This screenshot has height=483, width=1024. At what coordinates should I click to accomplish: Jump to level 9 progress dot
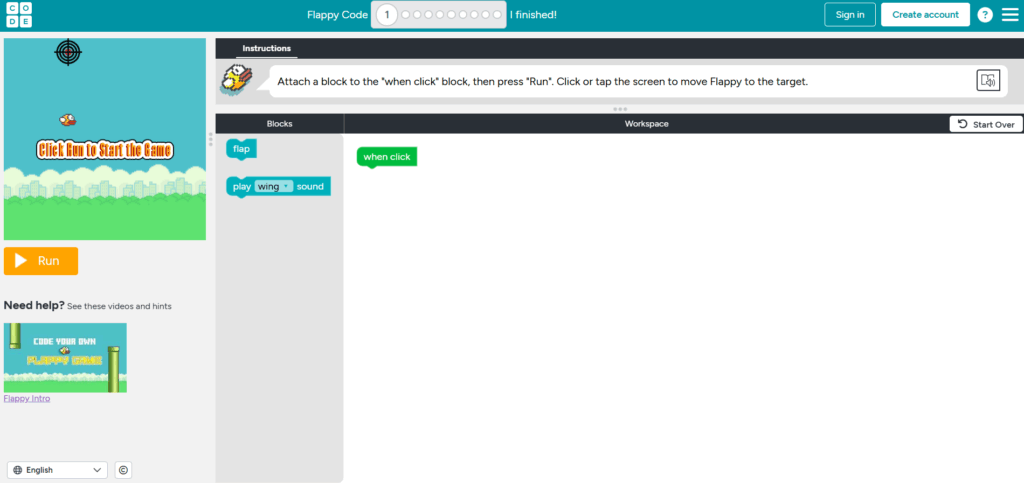coord(486,14)
